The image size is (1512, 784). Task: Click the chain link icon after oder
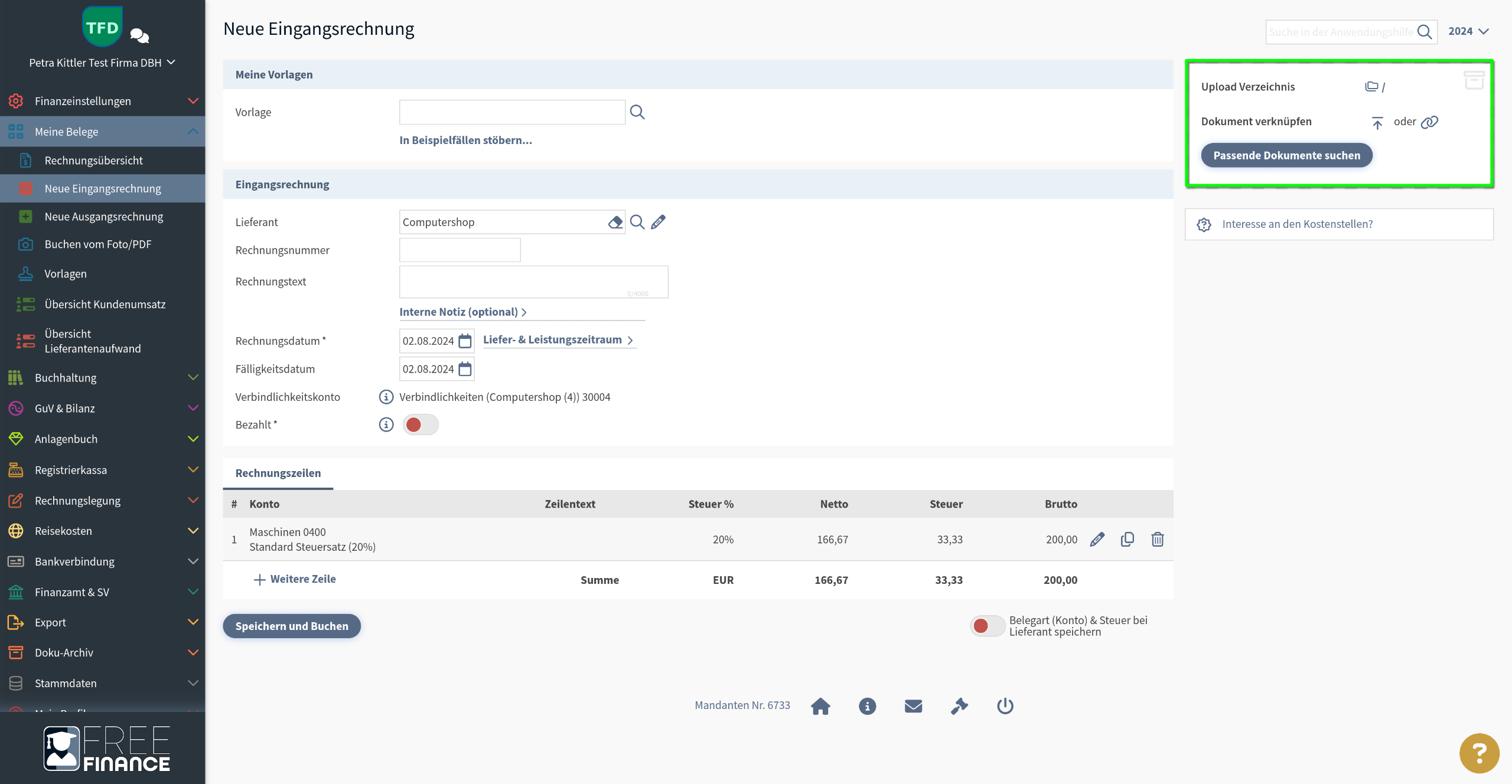1429,122
